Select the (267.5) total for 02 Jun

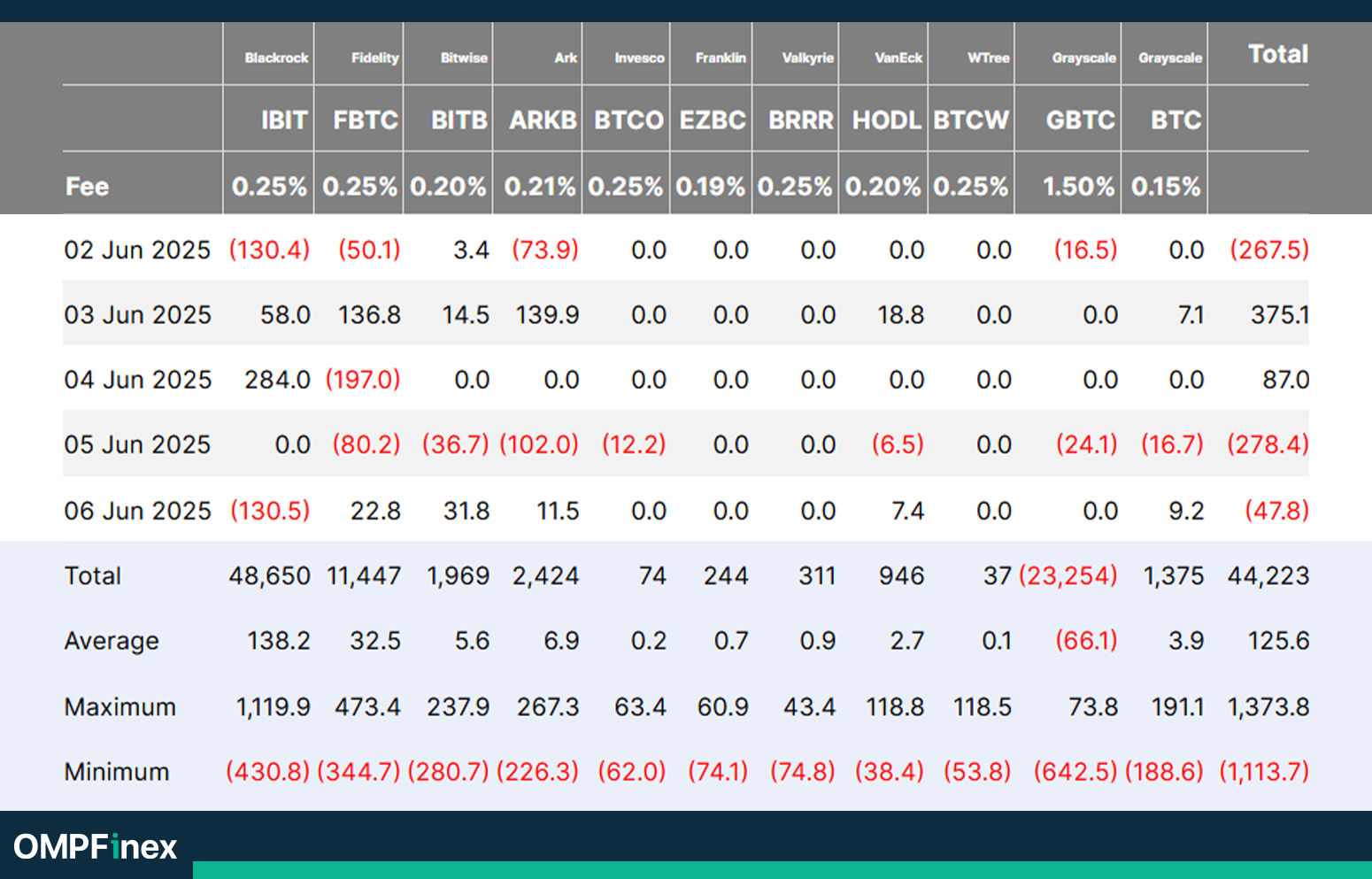pyautogui.click(x=1268, y=250)
